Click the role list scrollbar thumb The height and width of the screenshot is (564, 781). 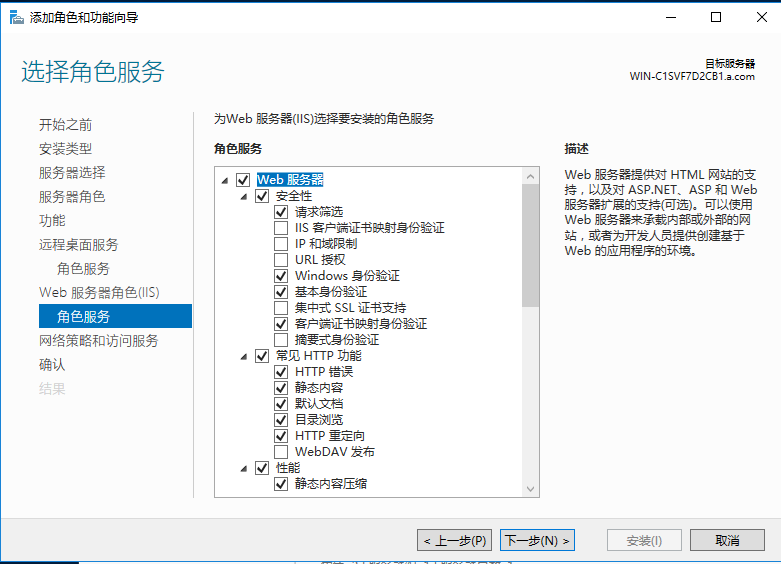coord(530,246)
